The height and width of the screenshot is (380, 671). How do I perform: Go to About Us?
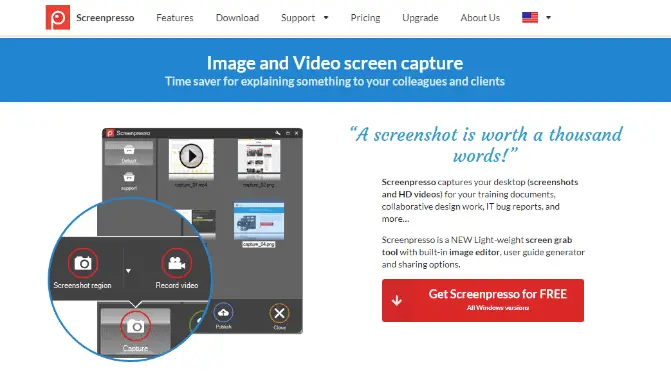point(480,18)
